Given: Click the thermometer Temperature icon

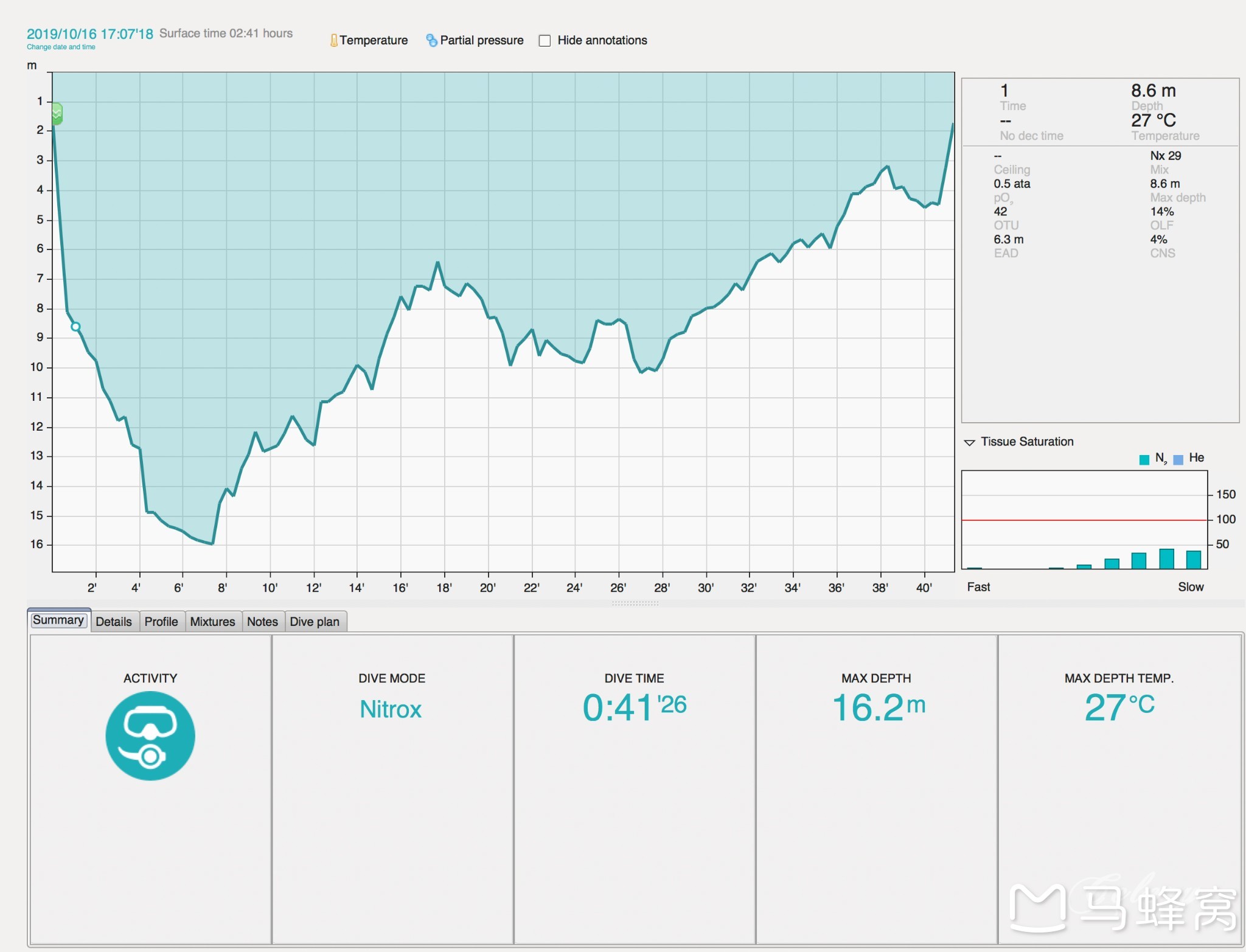Looking at the screenshot, I should [x=333, y=40].
